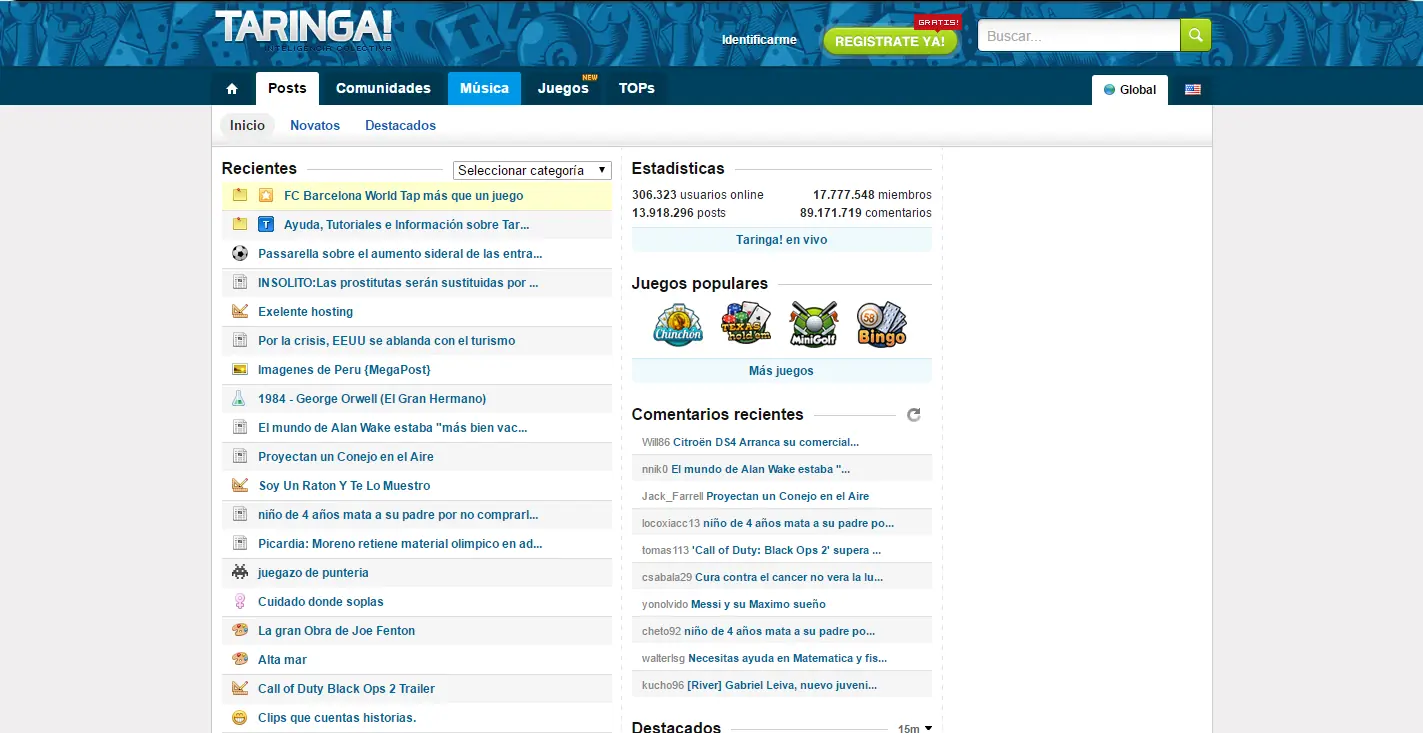Launch the MiniGolf game icon
Viewport: 1423px width, 733px height.
814,323
